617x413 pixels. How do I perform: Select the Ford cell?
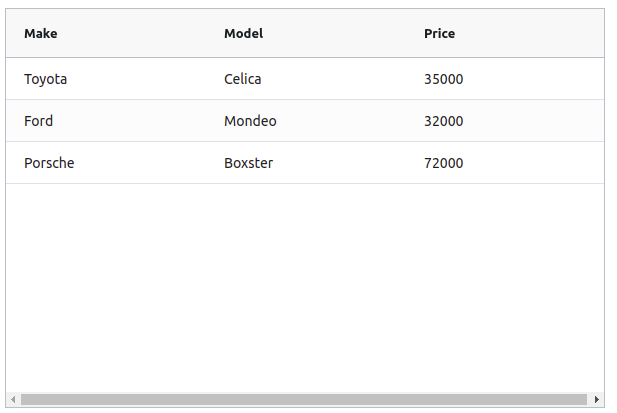pyautogui.click(x=39, y=121)
